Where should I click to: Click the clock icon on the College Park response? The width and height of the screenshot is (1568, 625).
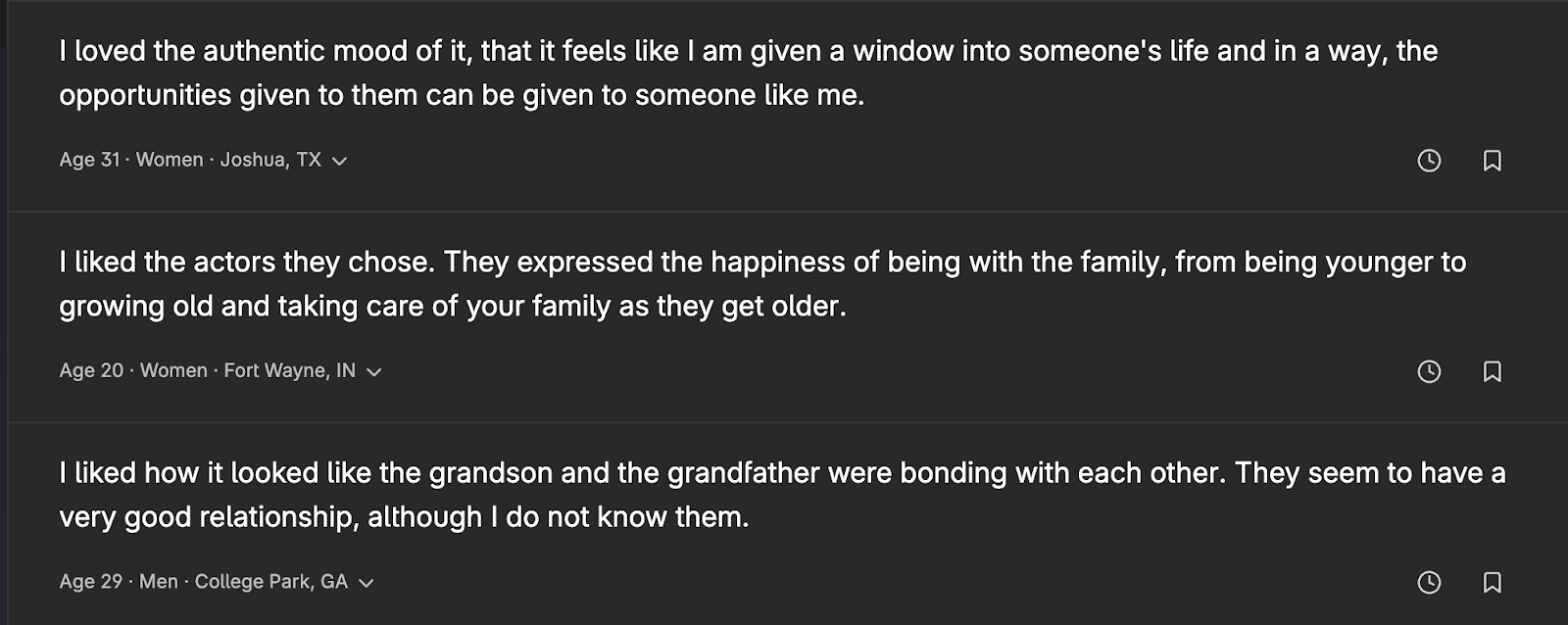coord(1429,583)
